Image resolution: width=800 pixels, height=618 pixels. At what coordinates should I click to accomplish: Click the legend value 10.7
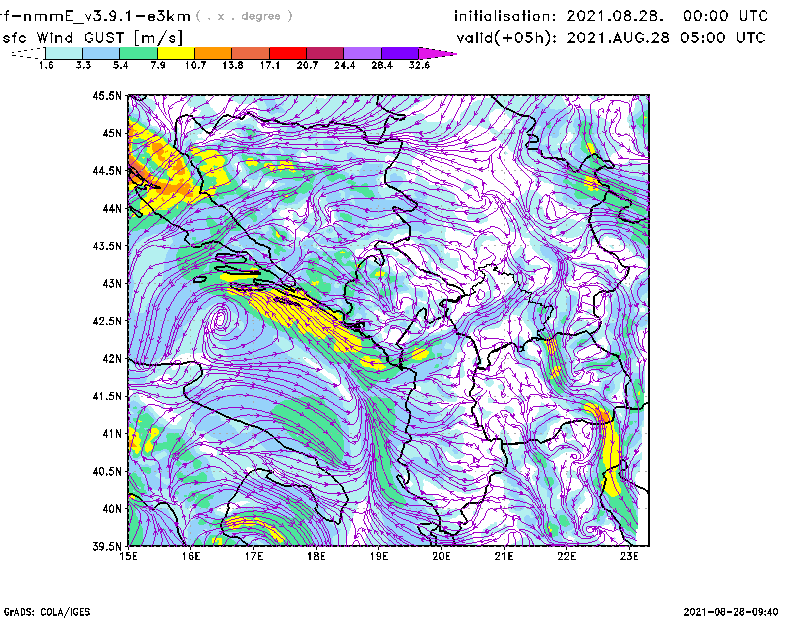tap(195, 65)
